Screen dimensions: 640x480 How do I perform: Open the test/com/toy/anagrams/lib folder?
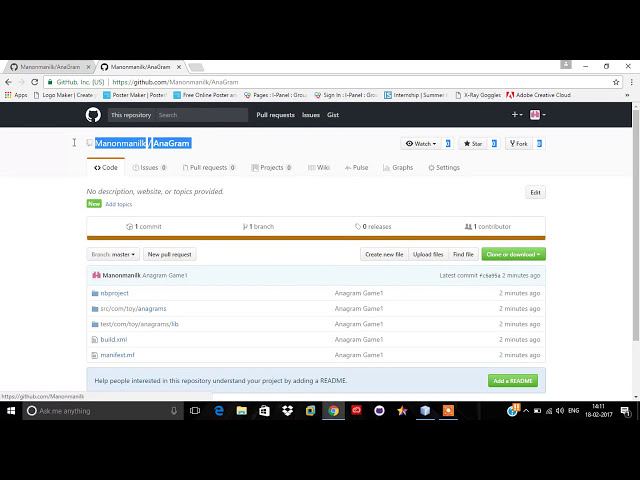pos(139,324)
